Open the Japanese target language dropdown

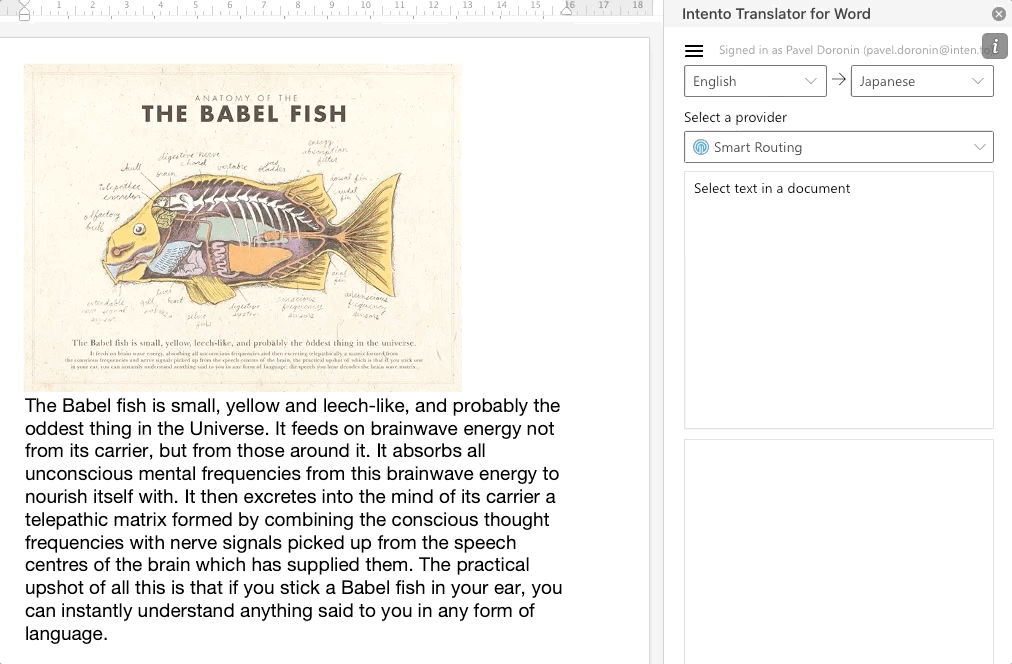[922, 81]
